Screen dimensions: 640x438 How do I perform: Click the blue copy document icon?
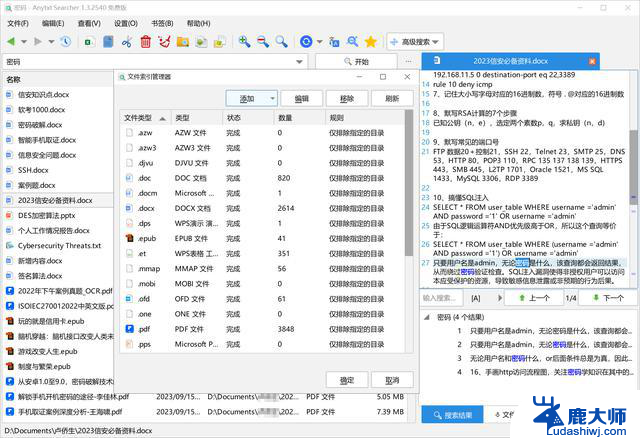pyautogui.click(x=108, y=42)
